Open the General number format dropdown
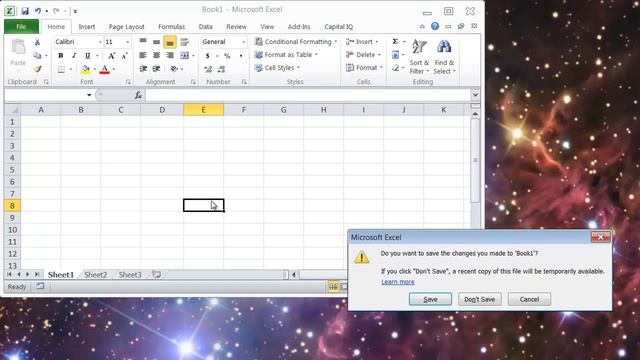Screen dimensions: 640x360 [x=244, y=42]
